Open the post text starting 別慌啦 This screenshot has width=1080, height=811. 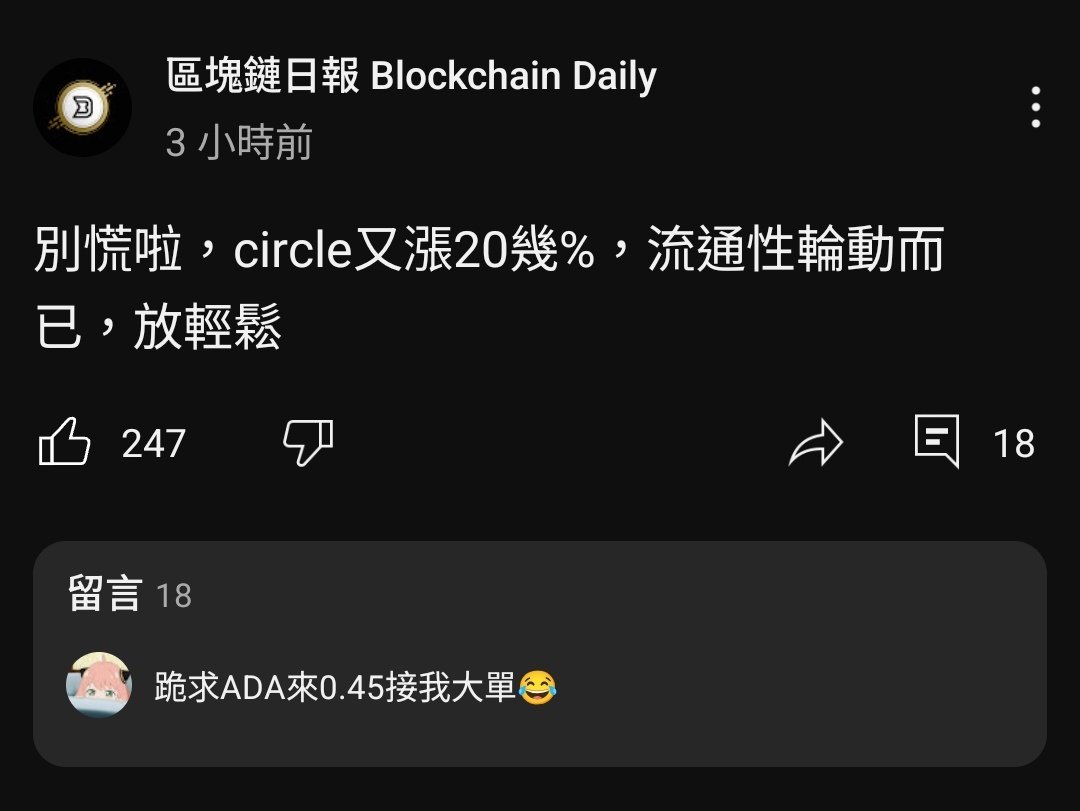tap(489, 287)
